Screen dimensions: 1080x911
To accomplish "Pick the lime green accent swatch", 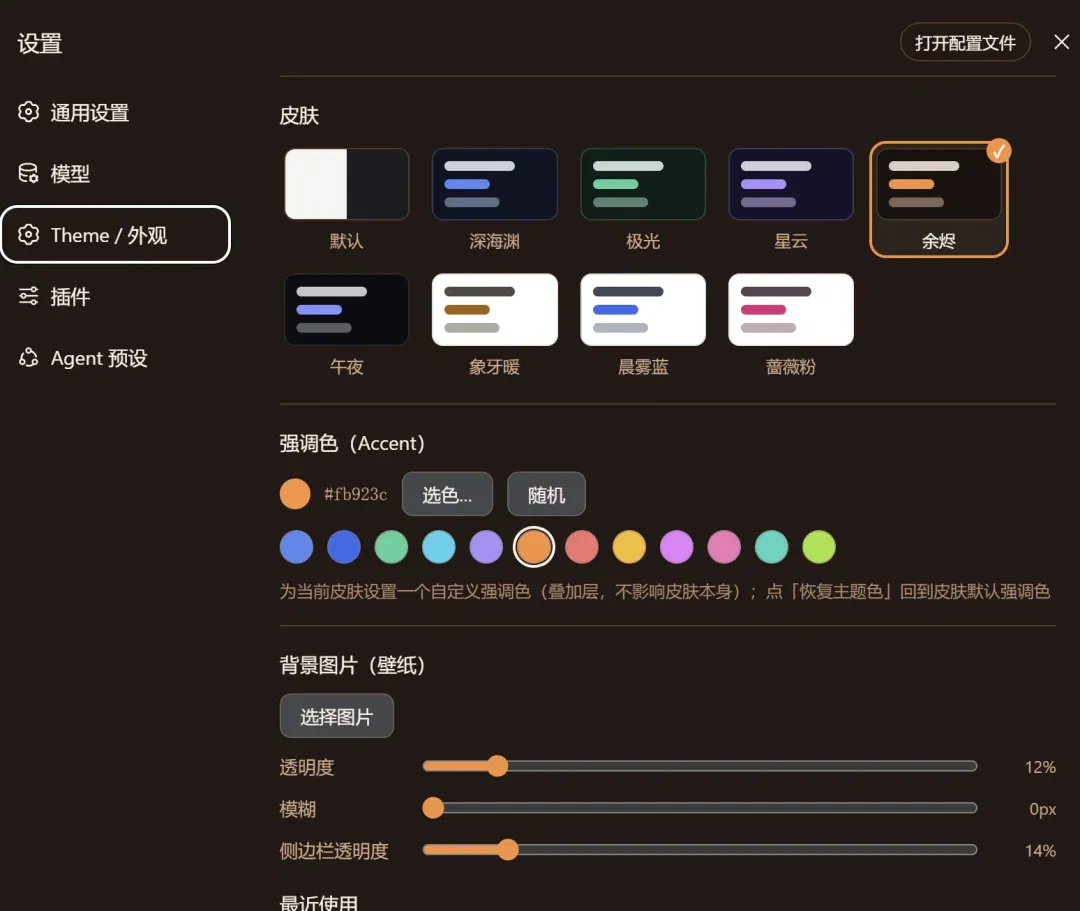I will coord(819,547).
